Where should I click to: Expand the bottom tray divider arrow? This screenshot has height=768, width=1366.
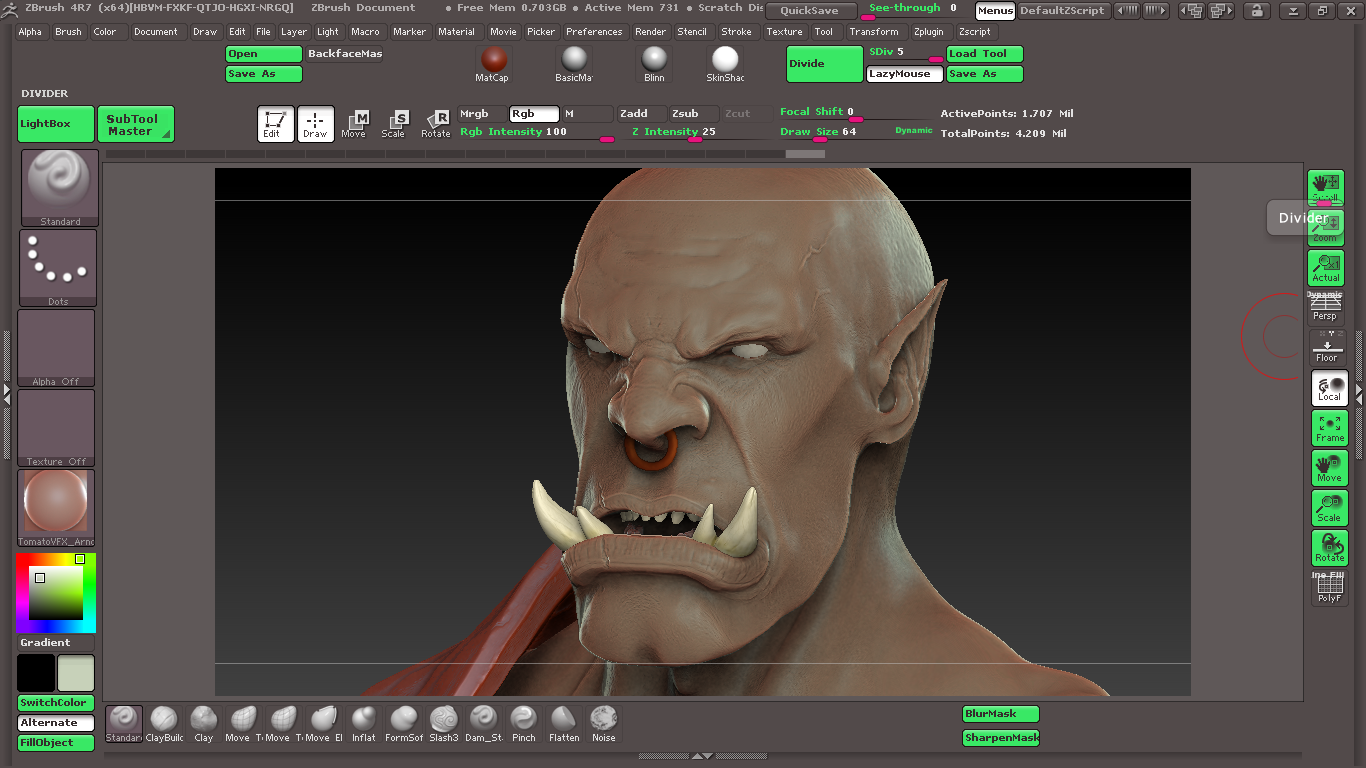702,757
